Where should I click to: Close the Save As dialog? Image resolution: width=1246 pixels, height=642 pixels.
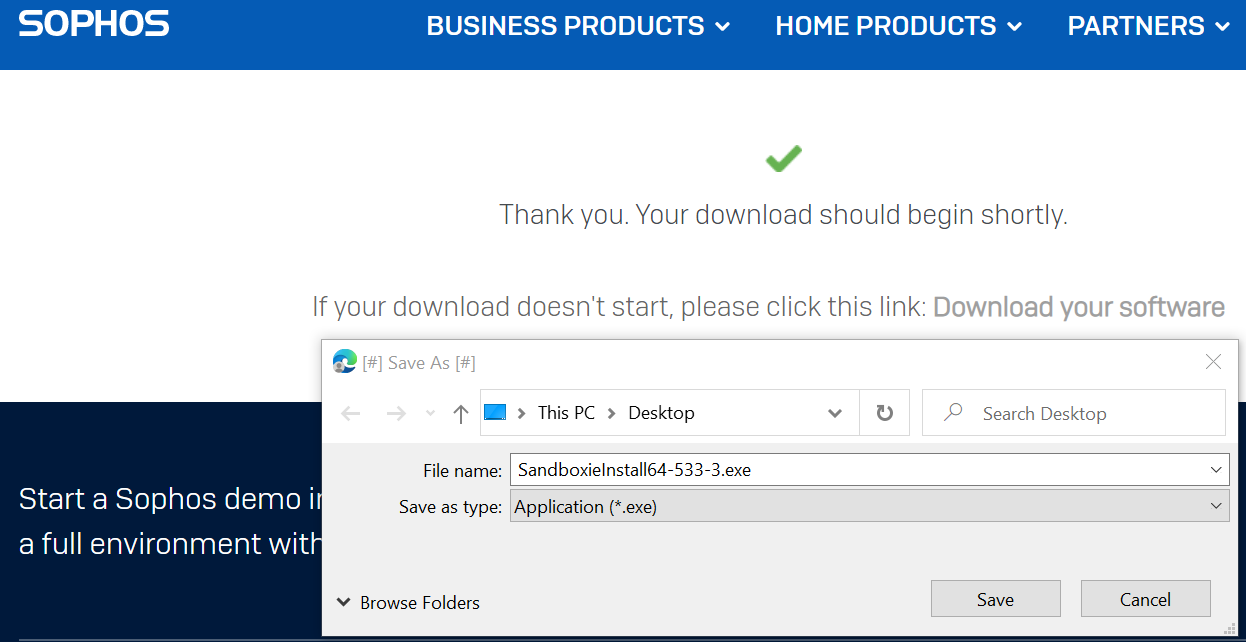[1213, 362]
